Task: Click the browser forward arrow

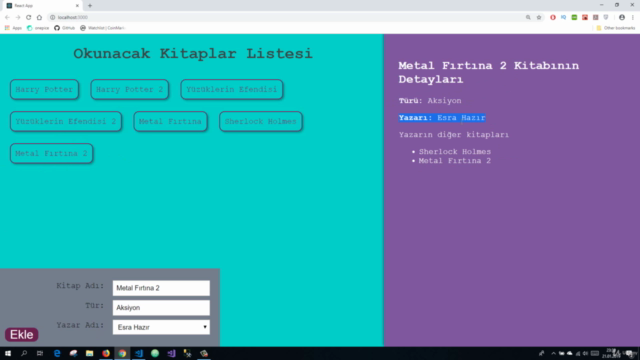Action: 18,18
